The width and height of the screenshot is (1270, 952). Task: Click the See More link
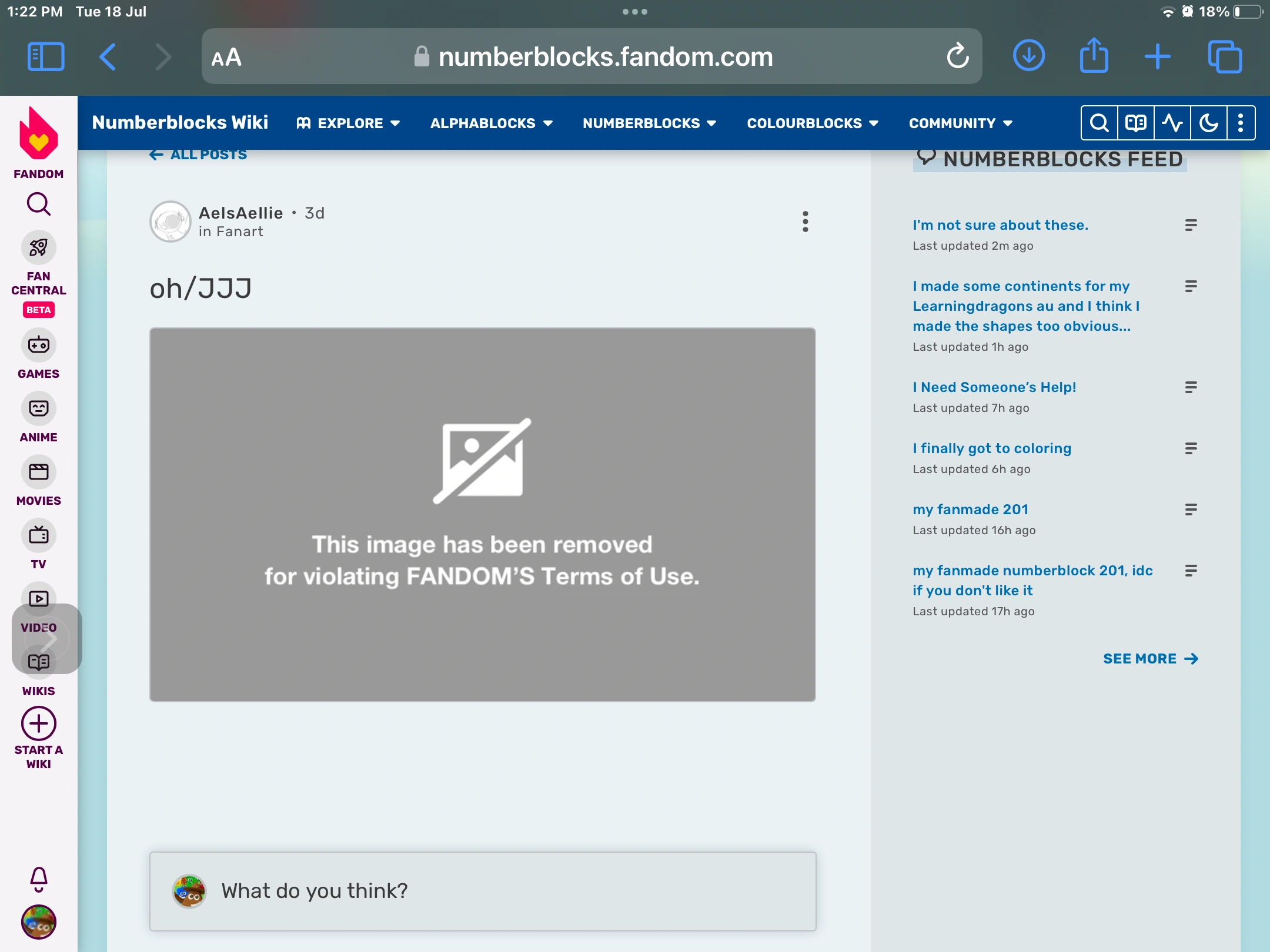click(1149, 659)
